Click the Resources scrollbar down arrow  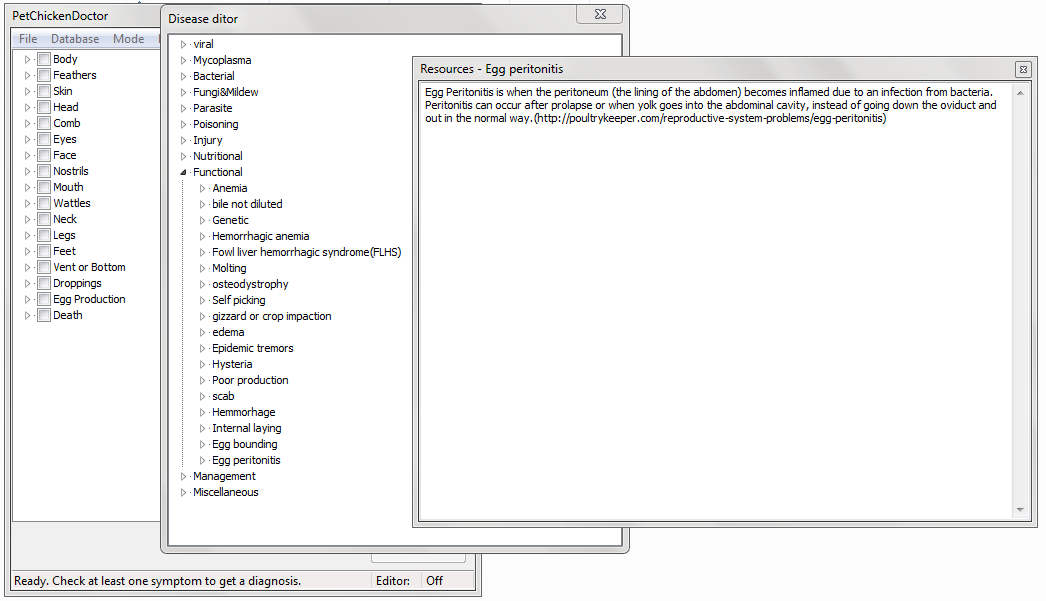(x=1020, y=510)
